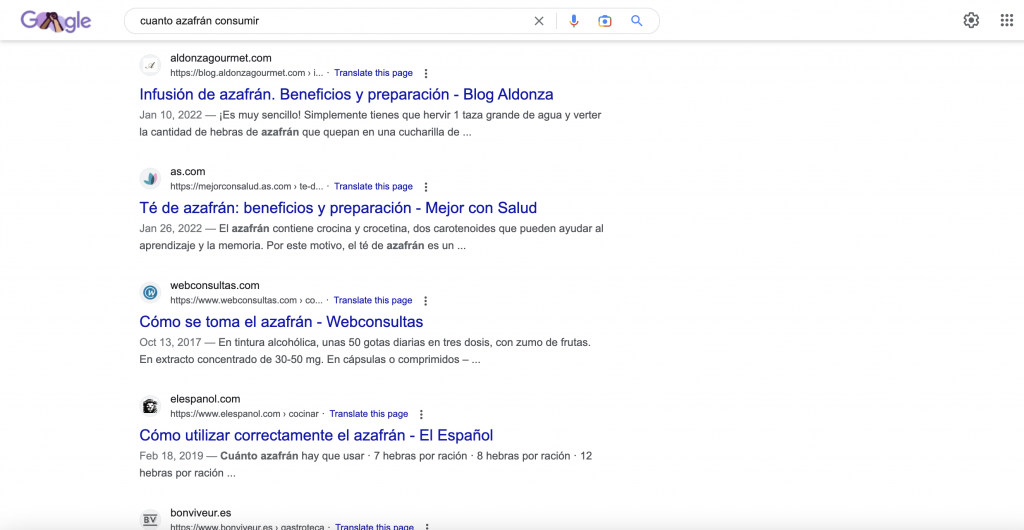
Task: Click the Google logo
Action: pyautogui.click(x=56, y=21)
